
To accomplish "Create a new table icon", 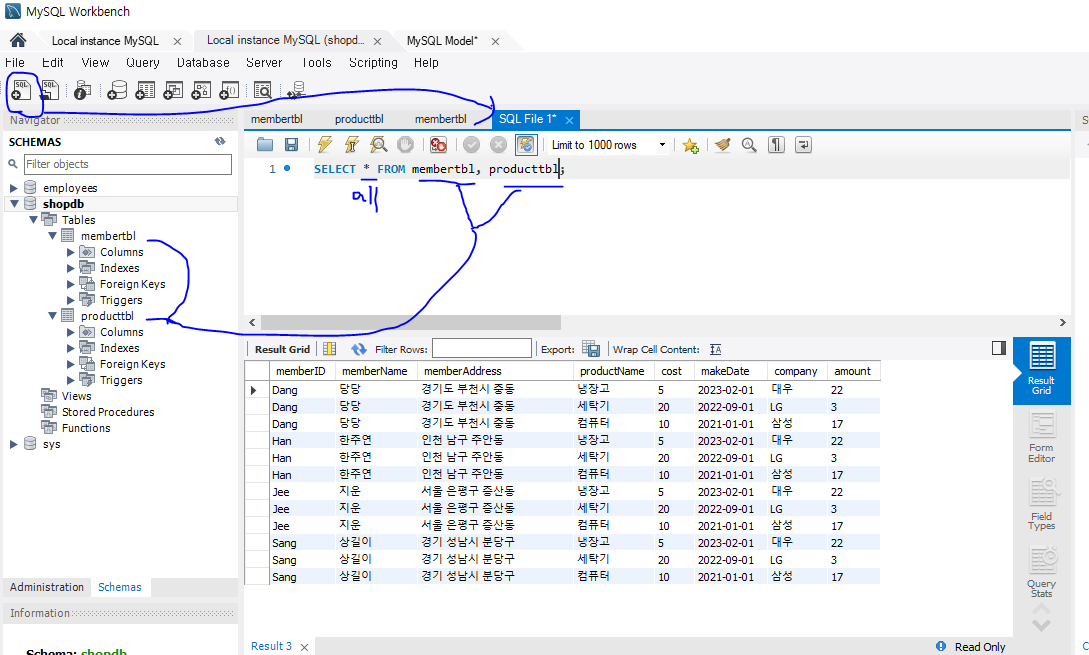I will coord(145,90).
